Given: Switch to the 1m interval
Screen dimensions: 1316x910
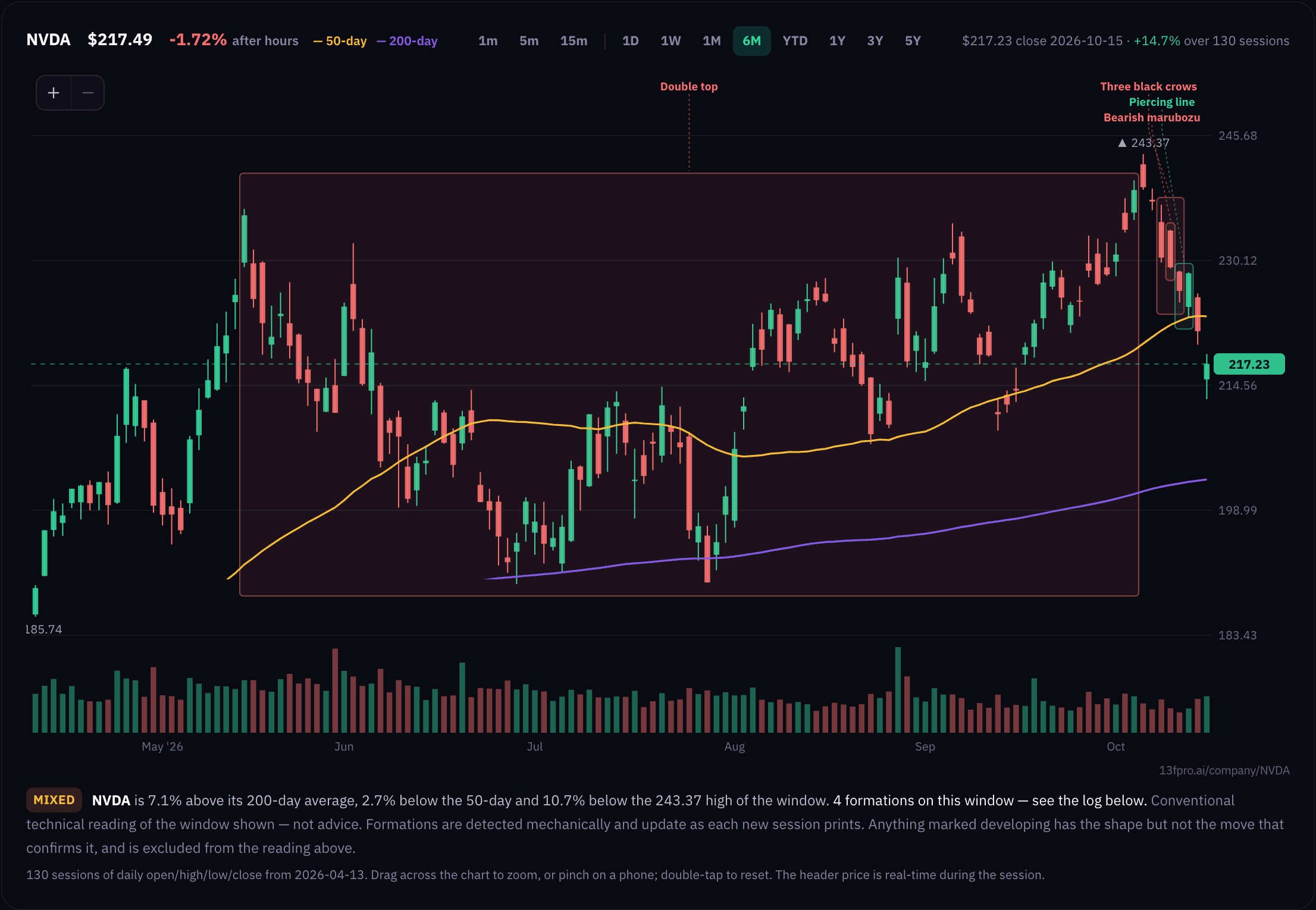Looking at the screenshot, I should pos(488,41).
